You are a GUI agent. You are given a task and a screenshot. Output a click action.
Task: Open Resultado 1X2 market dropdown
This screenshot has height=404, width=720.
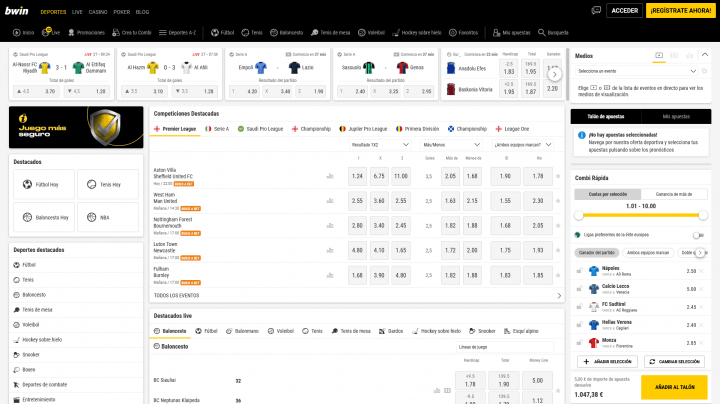380,145
